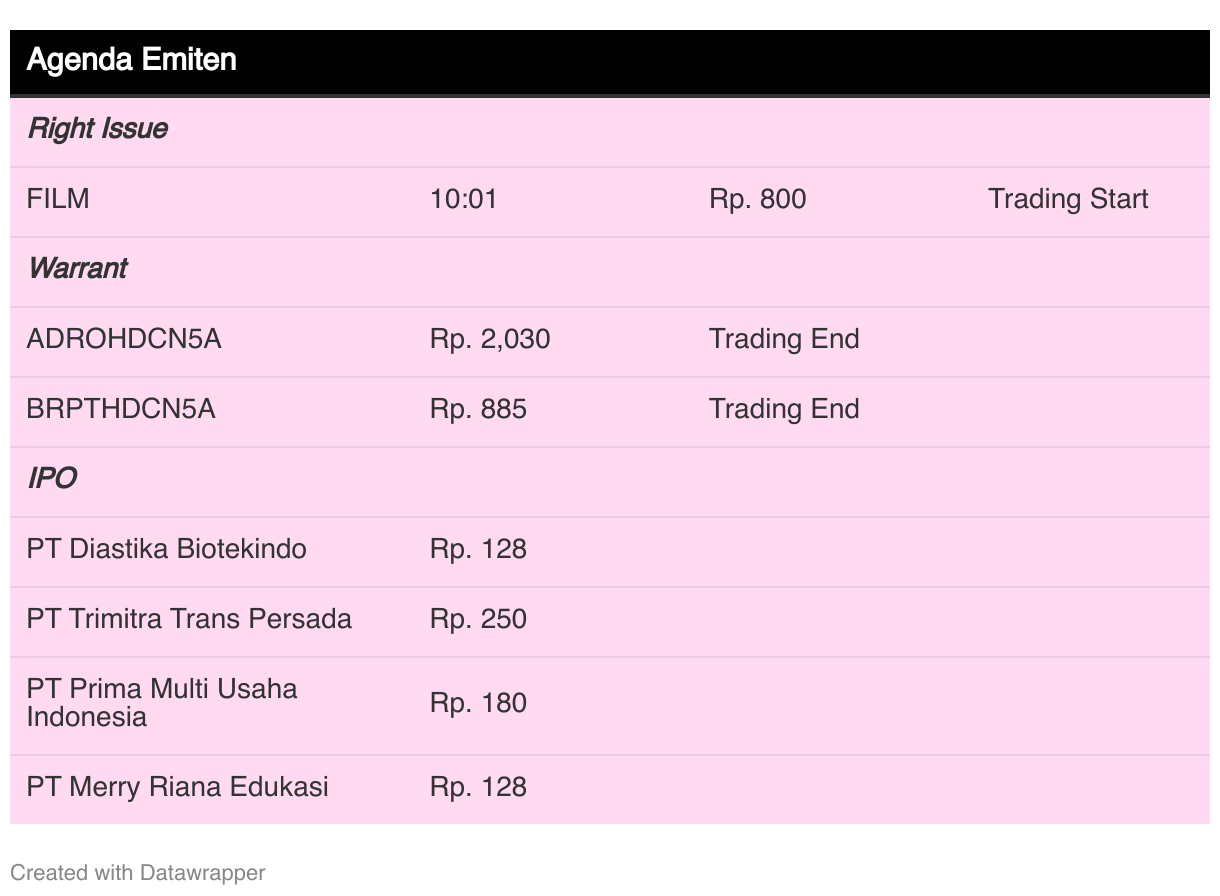The image size is (1220, 896).
Task: Select PT Trimitra Trans Persada entry
Action: tap(189, 619)
